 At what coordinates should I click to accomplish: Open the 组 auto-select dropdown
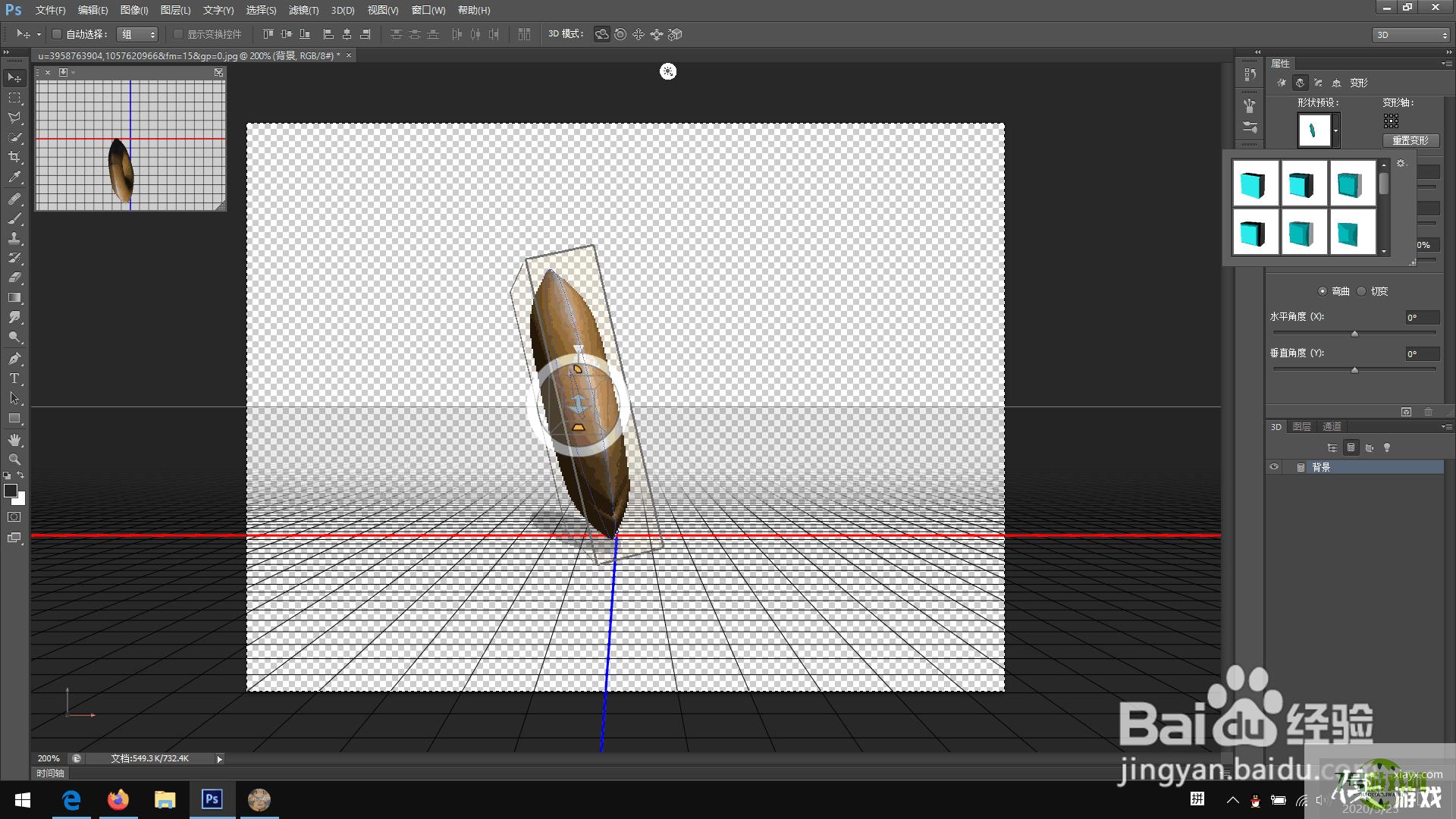[137, 34]
